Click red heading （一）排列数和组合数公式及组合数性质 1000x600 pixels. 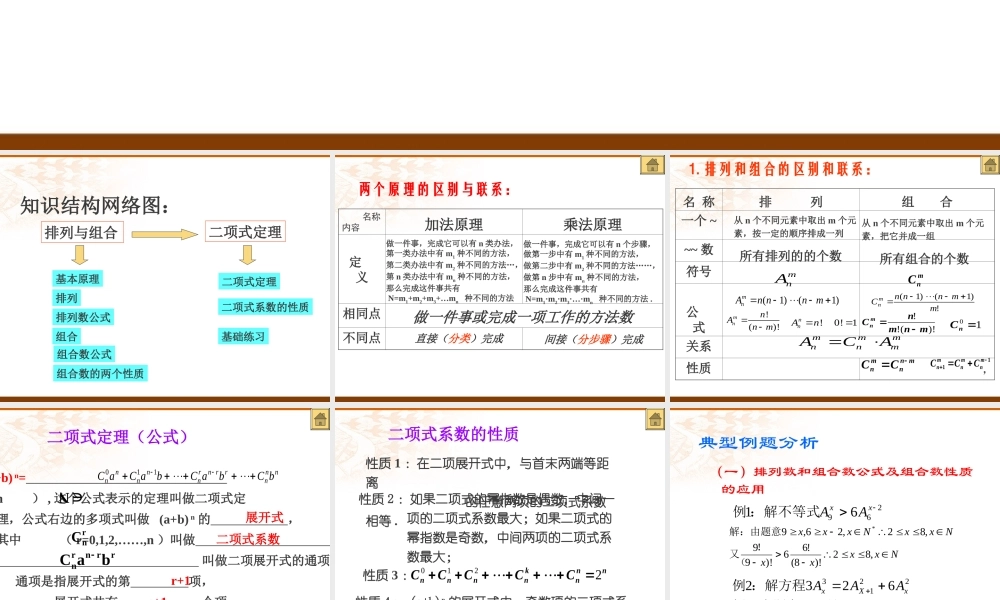tap(845, 479)
